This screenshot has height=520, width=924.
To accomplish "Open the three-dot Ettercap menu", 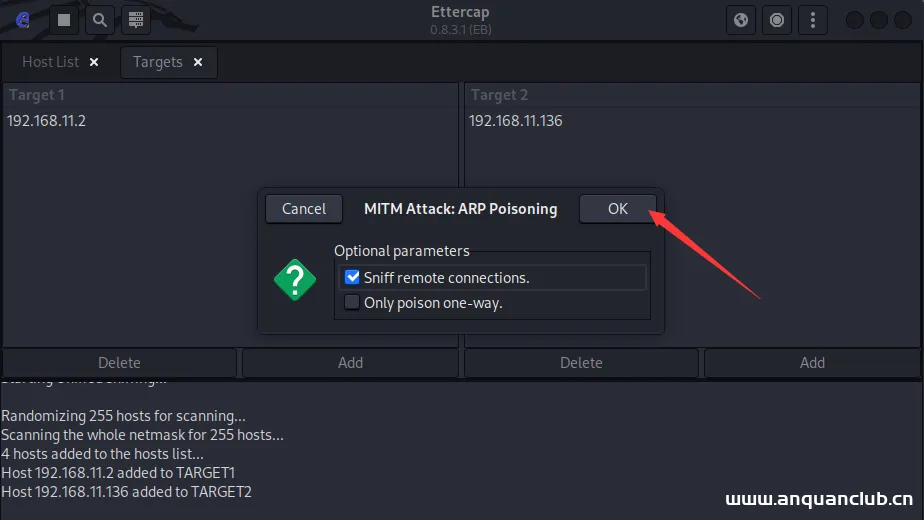I will 812,20.
